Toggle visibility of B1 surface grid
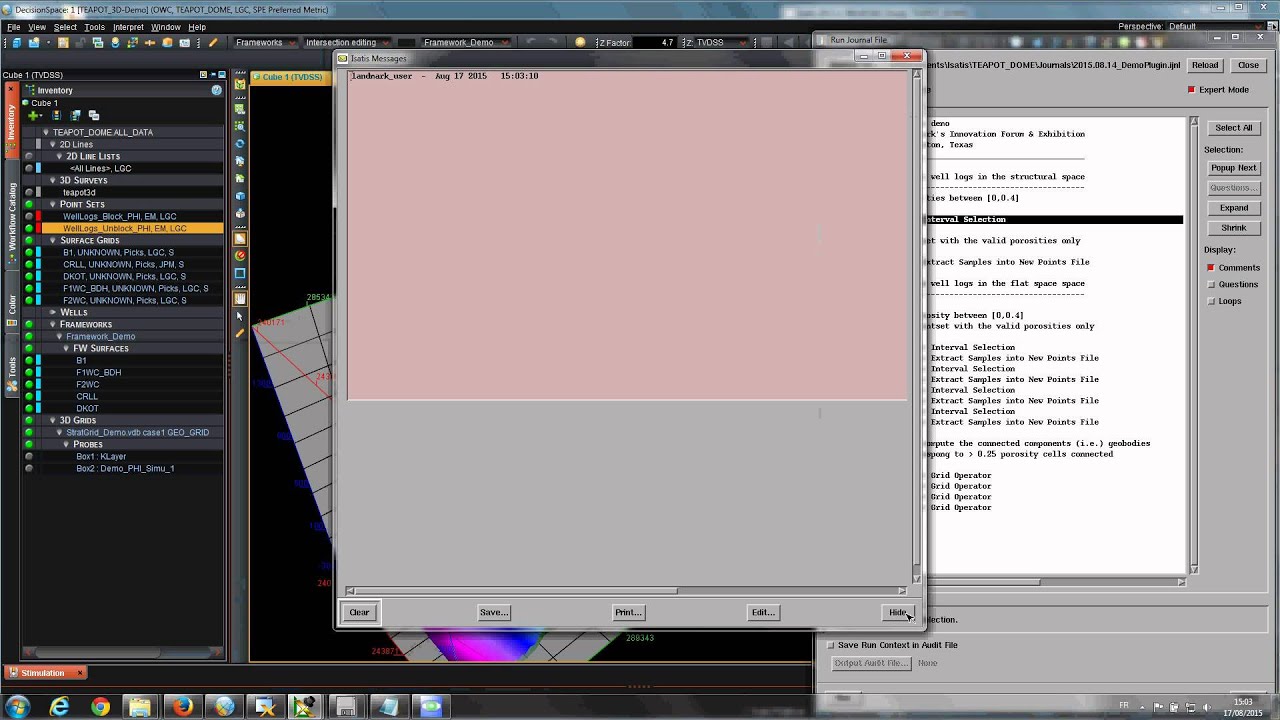This screenshot has width=1280, height=720. pos(29,252)
